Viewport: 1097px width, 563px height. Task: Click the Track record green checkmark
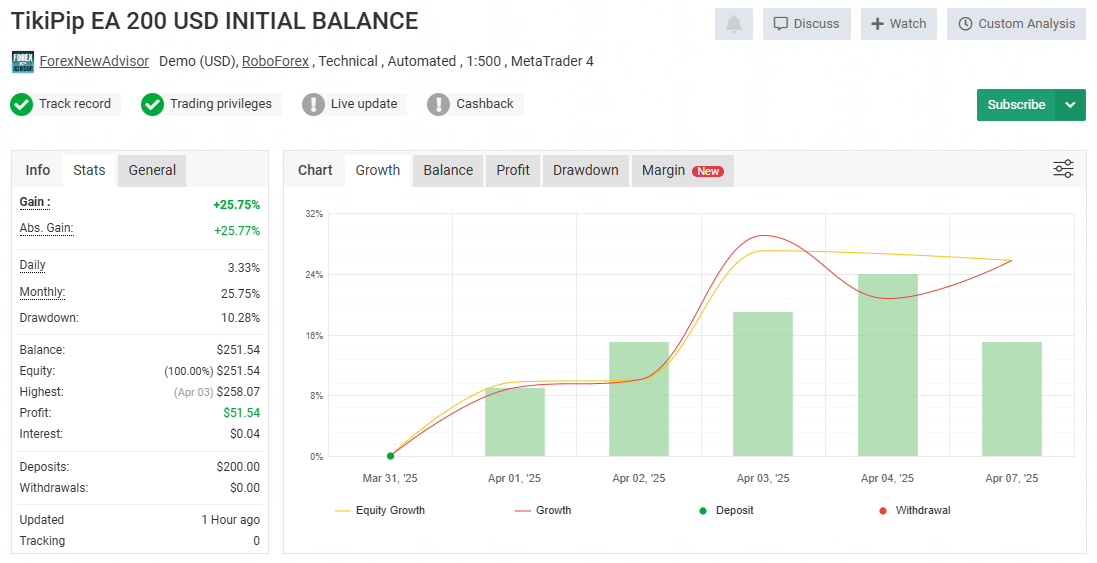pyautogui.click(x=22, y=104)
